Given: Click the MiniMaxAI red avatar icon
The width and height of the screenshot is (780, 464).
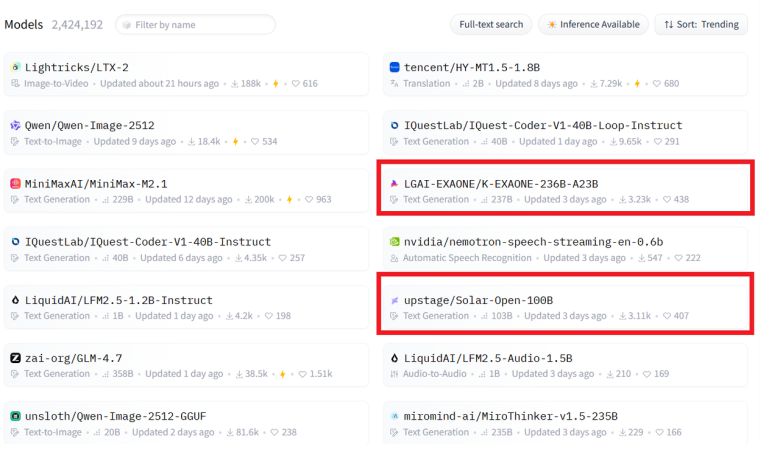Looking at the screenshot, I should 15,183.
